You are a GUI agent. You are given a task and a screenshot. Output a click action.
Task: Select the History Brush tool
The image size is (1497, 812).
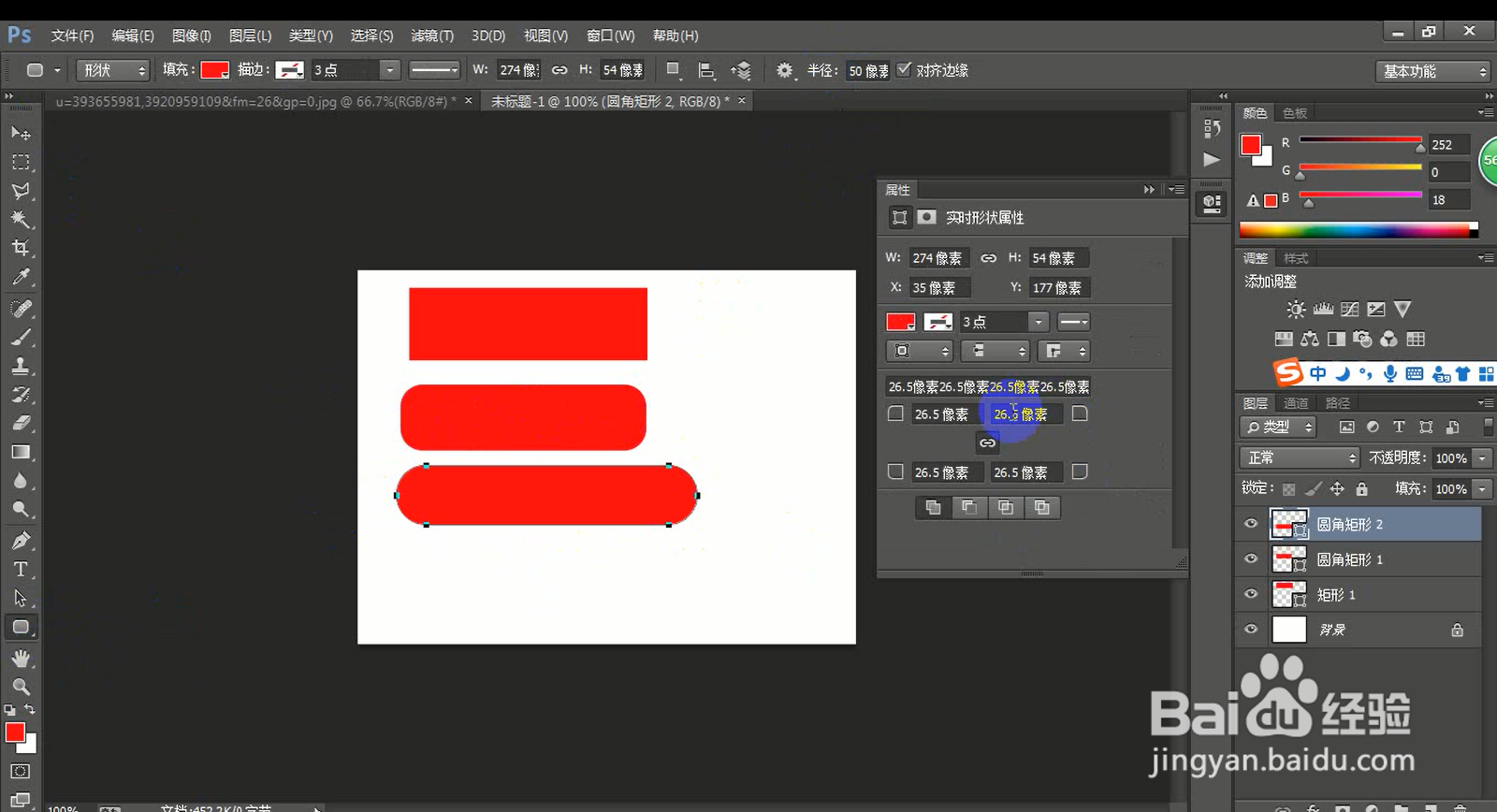(21, 394)
